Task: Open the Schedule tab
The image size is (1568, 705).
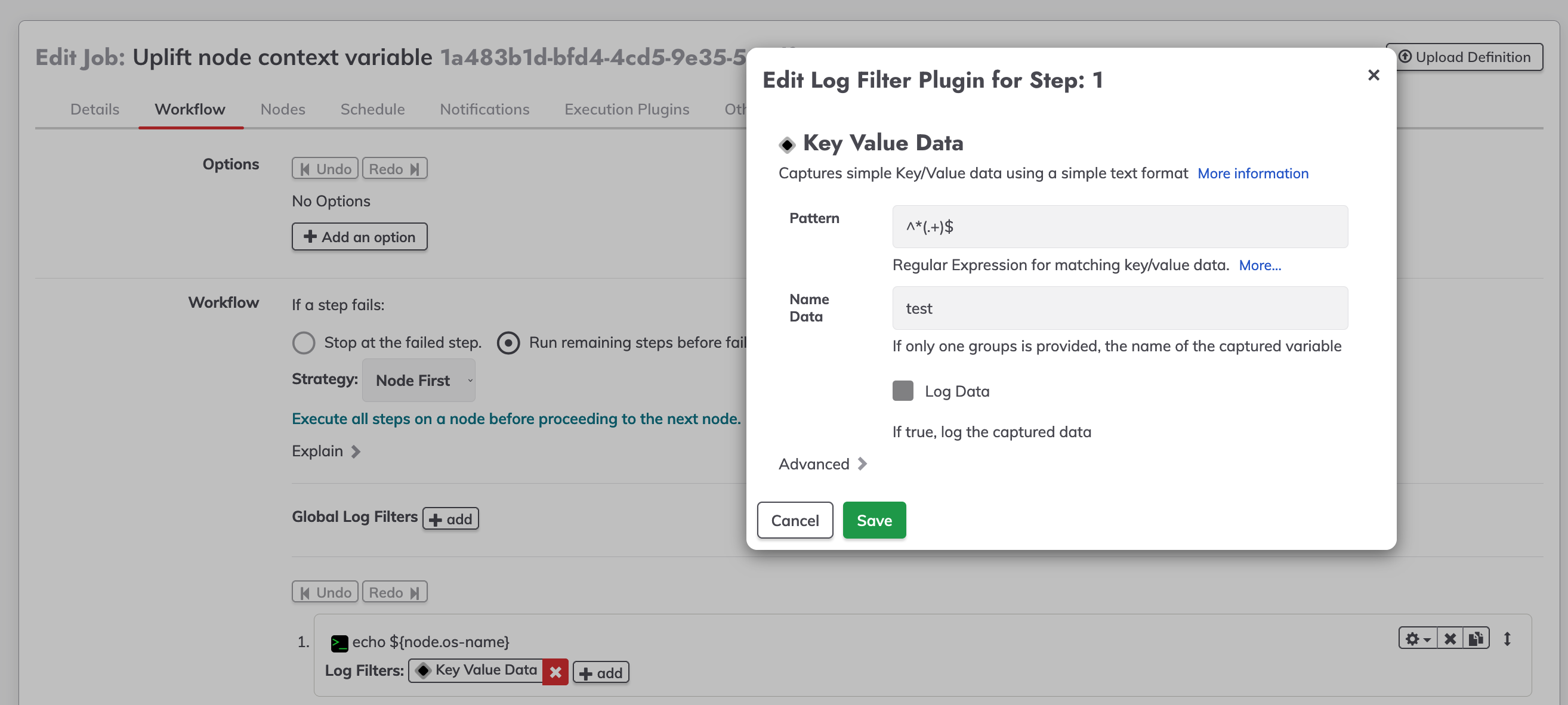Action: (372, 109)
